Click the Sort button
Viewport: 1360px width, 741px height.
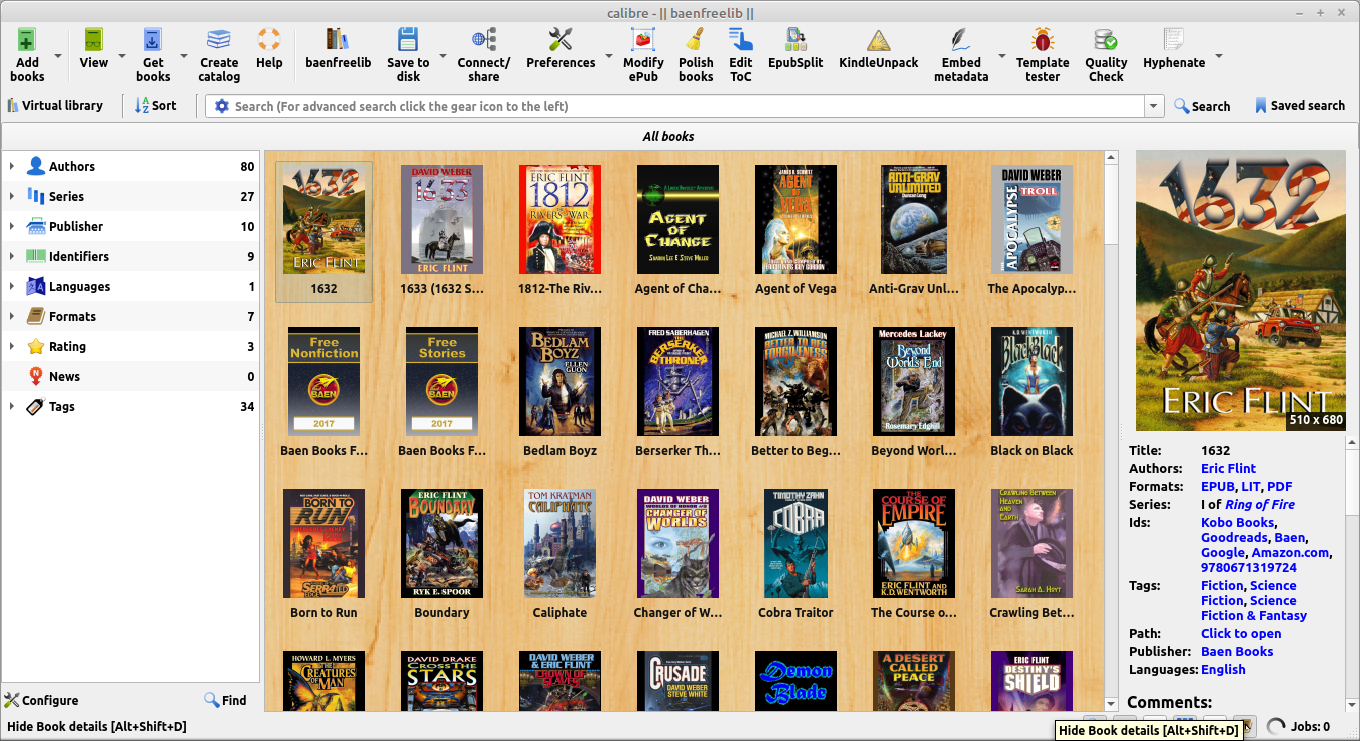click(x=156, y=105)
